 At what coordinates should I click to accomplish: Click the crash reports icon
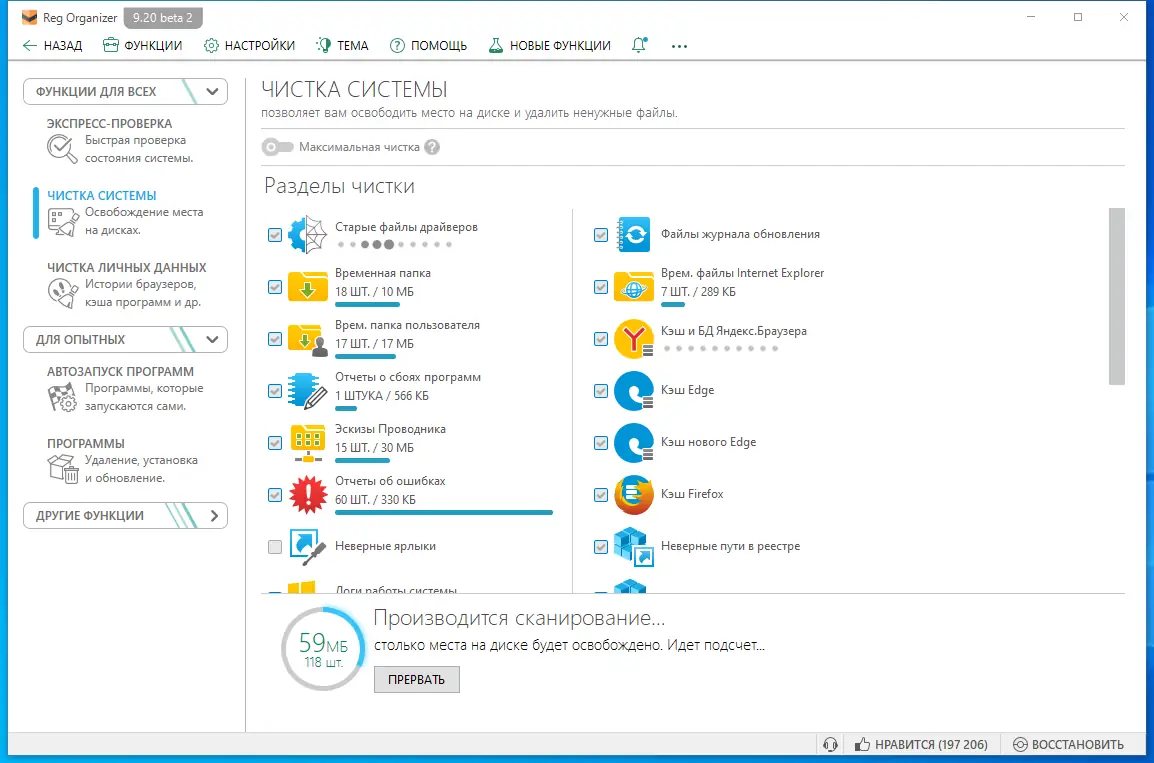(x=307, y=391)
